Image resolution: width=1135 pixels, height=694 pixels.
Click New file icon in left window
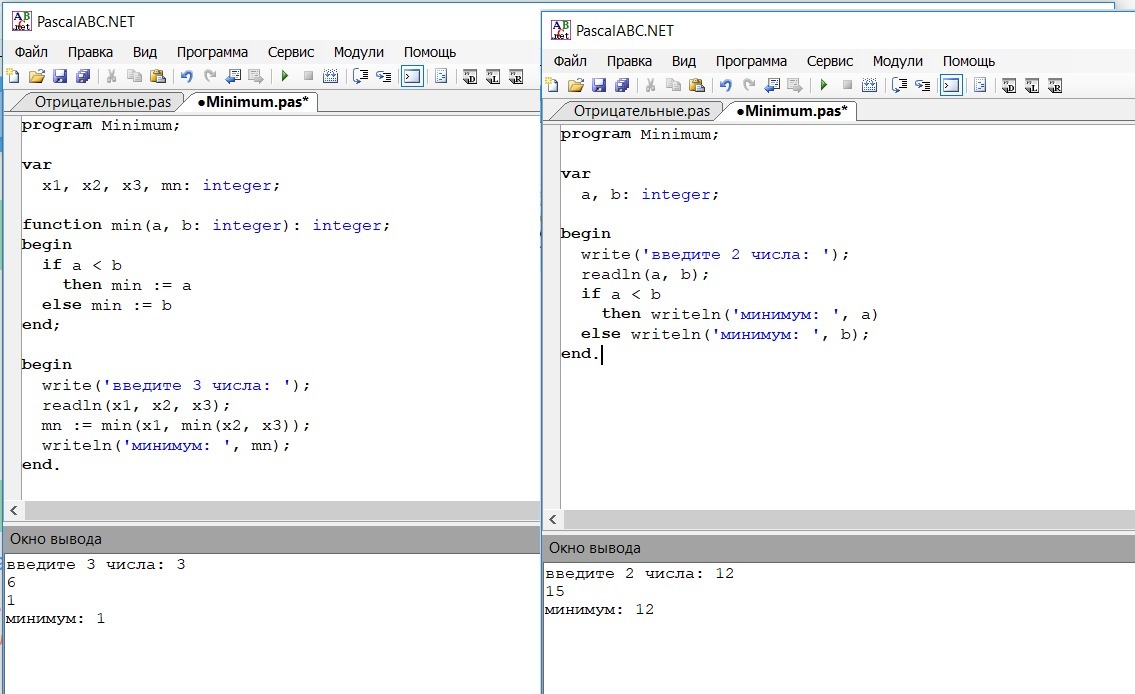coord(13,76)
